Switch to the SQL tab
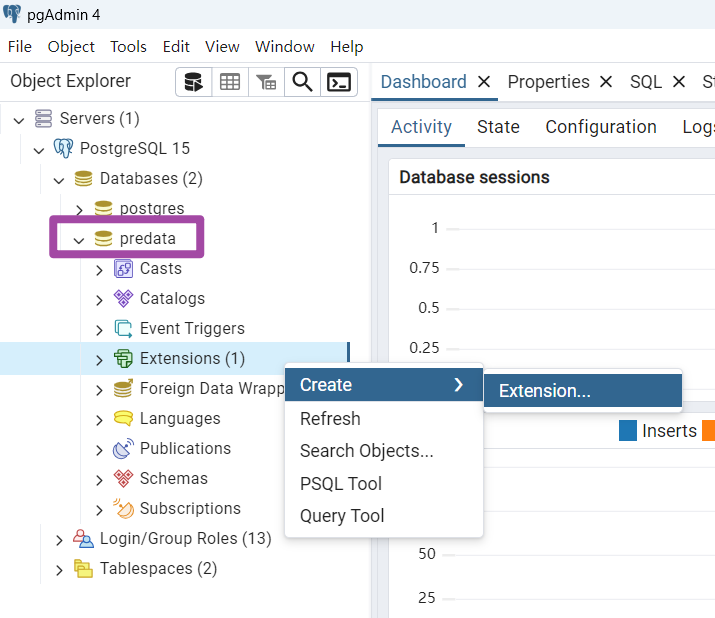 pos(646,82)
